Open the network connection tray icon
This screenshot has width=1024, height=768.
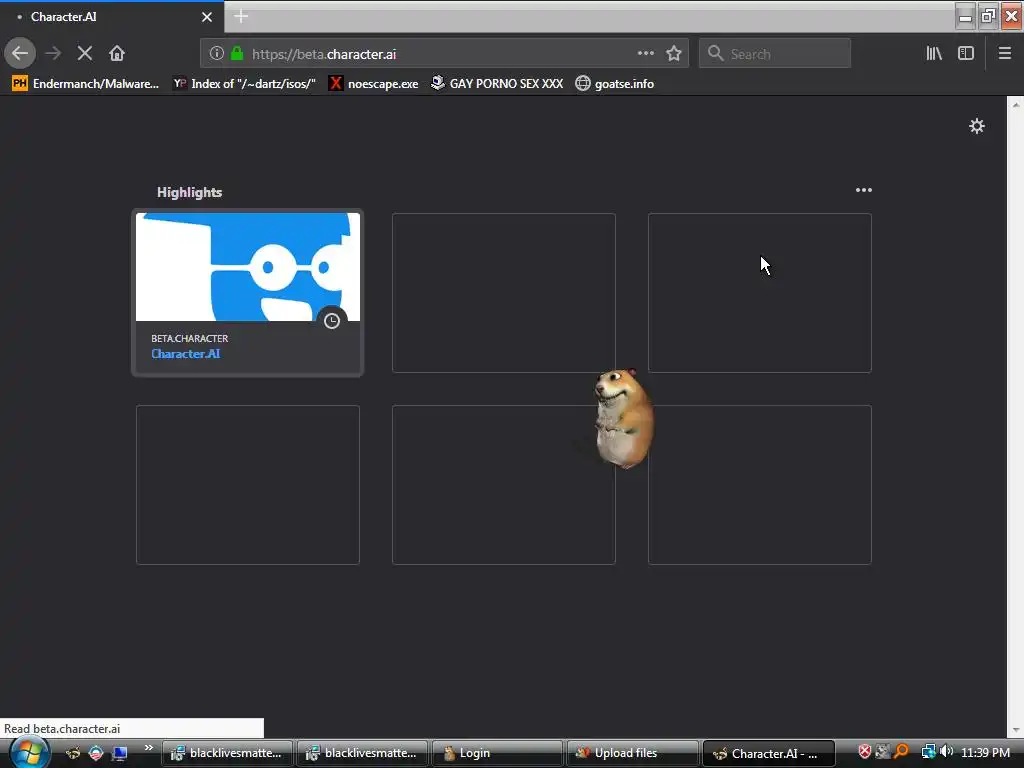(928, 752)
